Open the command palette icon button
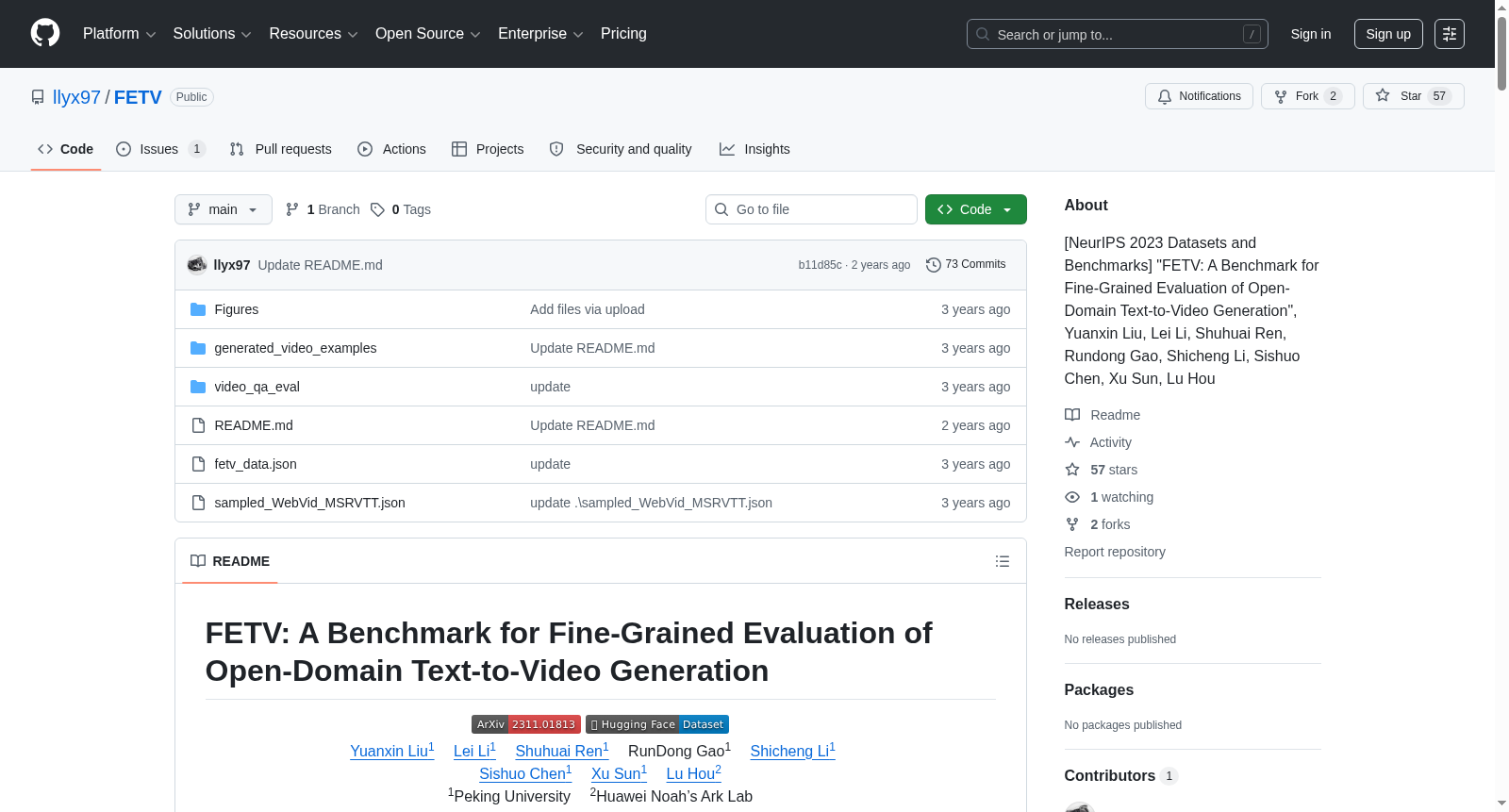This screenshot has width=1509, height=812. pos(1450,34)
